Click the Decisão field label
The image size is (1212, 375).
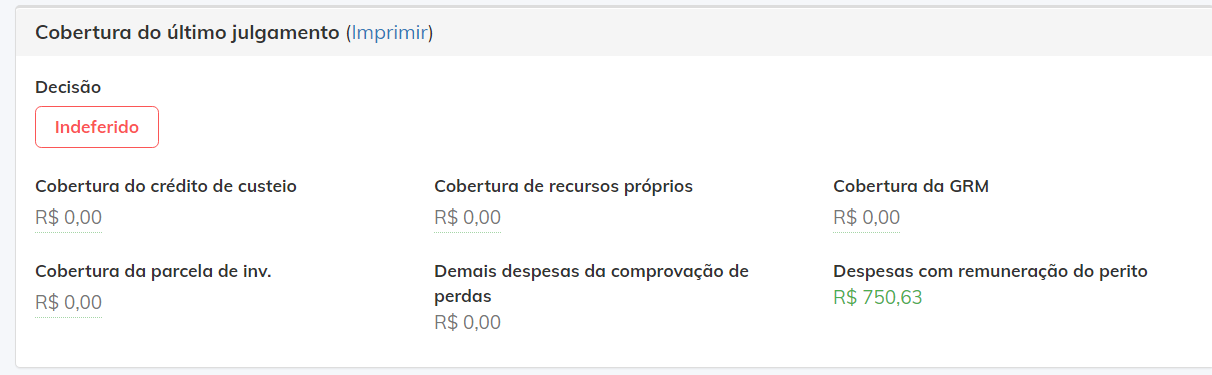click(68, 87)
